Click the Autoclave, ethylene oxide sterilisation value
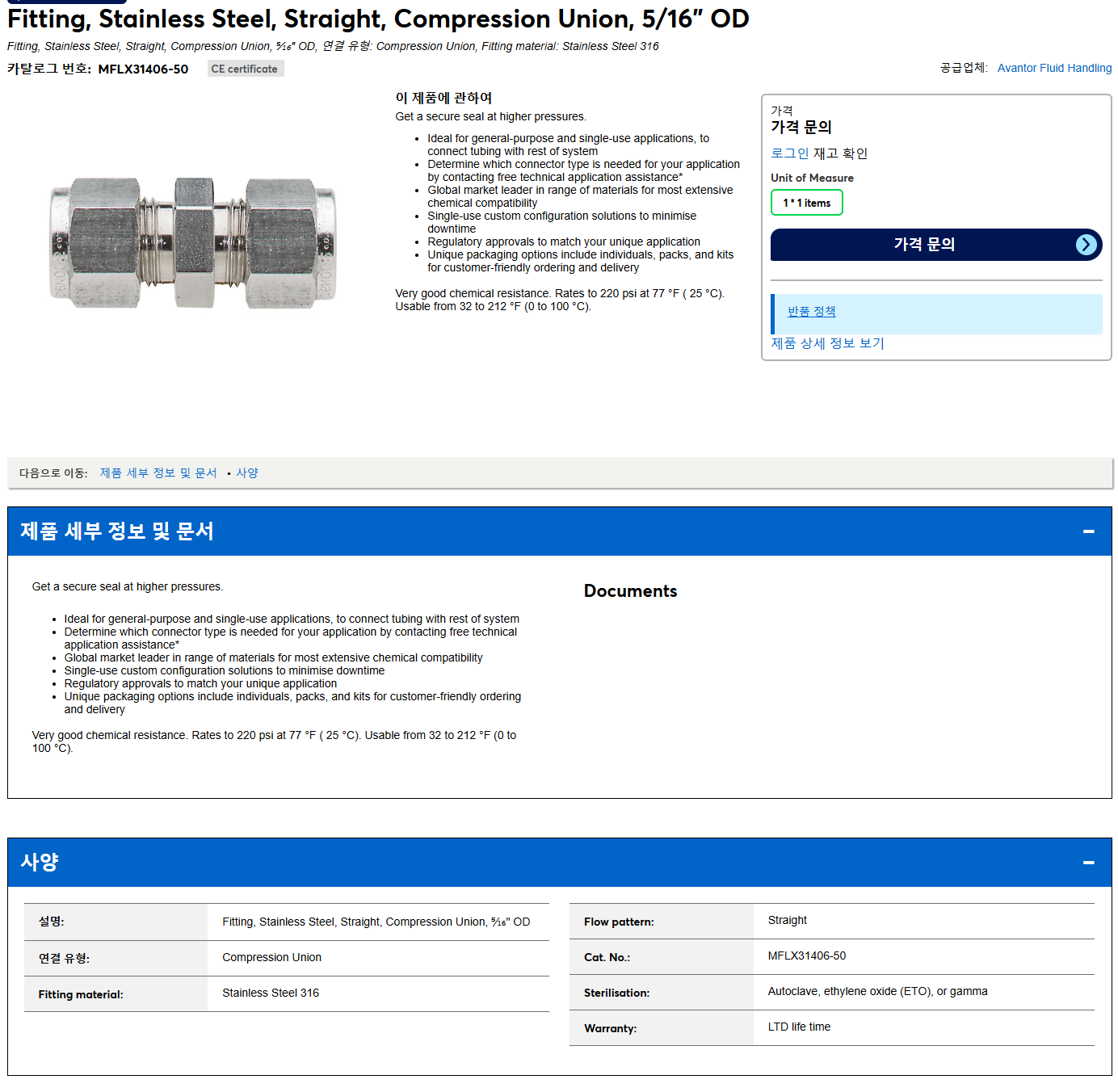The image size is (1118, 1092). point(877,991)
